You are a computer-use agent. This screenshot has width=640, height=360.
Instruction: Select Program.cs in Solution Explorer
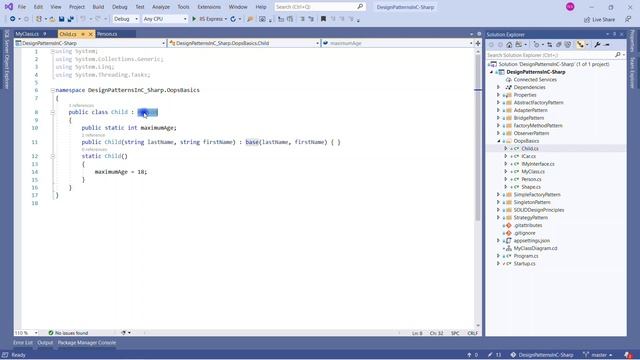(x=526, y=256)
